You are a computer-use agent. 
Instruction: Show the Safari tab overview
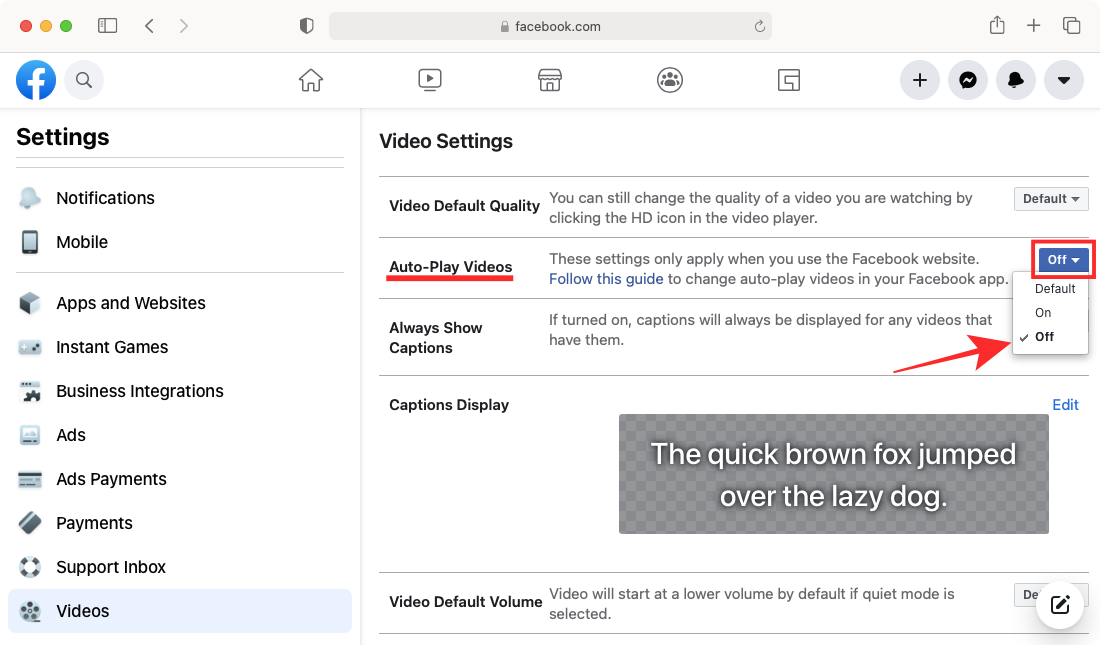(1071, 26)
